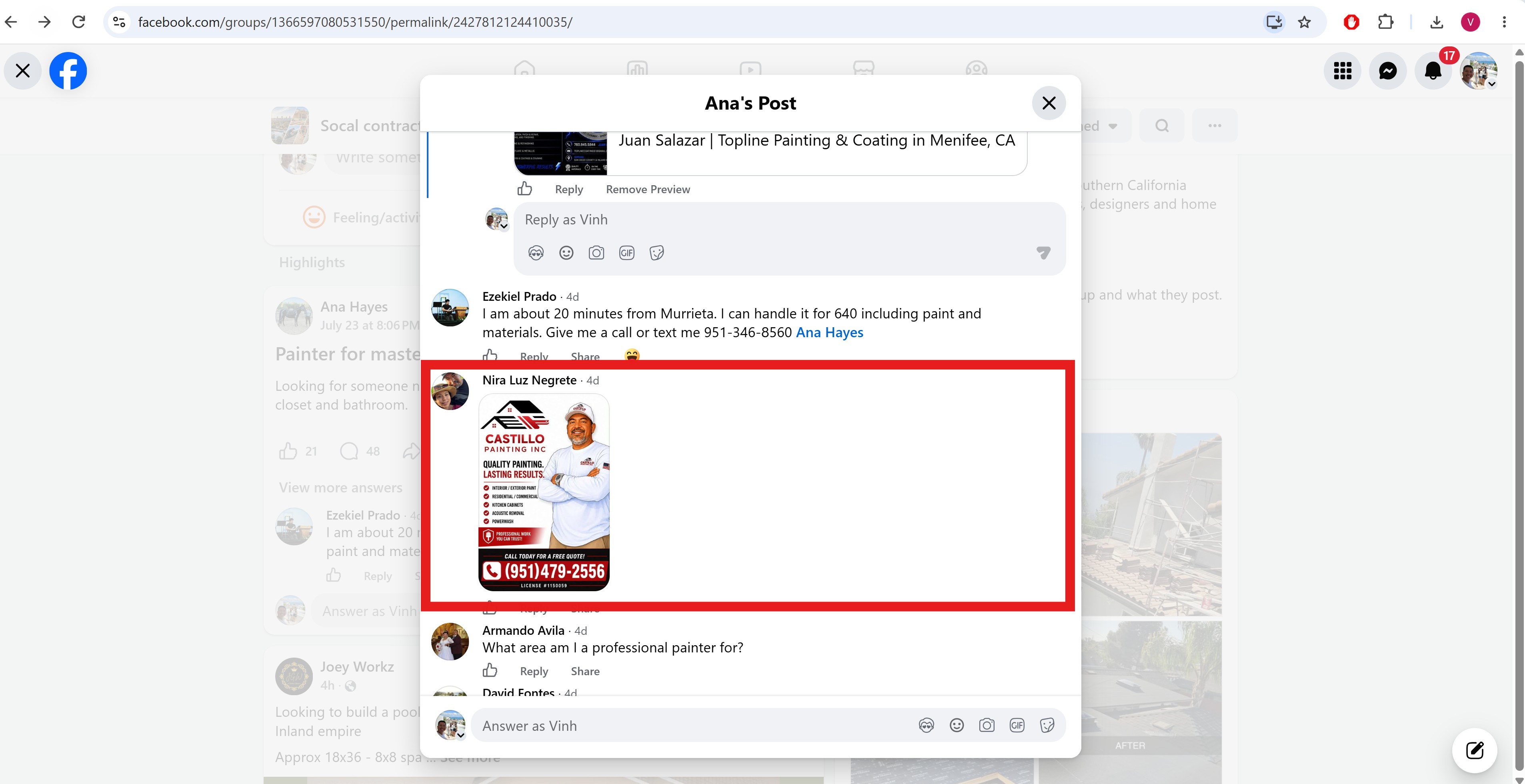Add a GIF in Answer as Vinh box

(x=1017, y=726)
